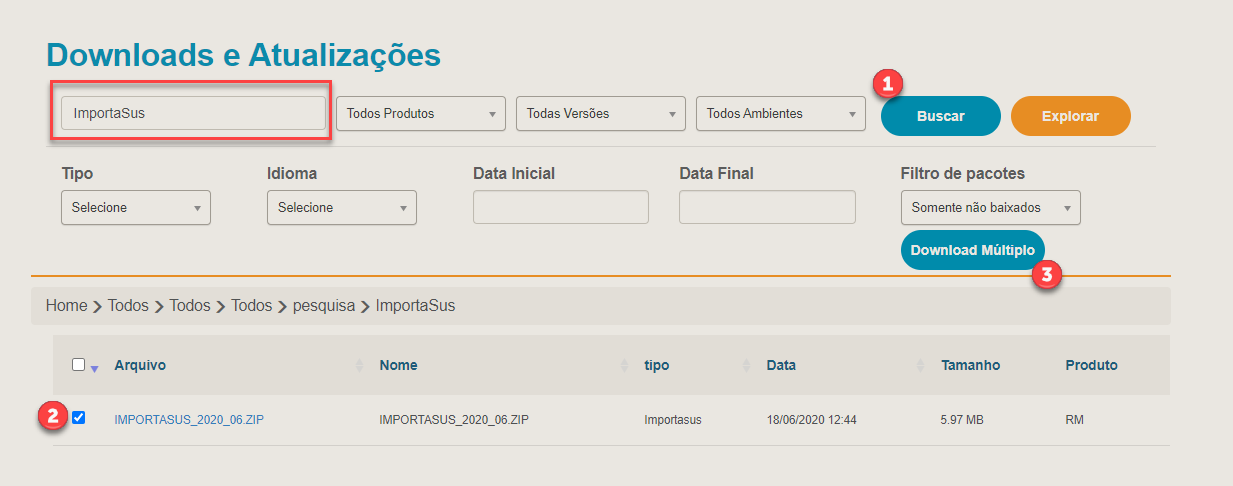Sort table by tipo column

(657, 365)
